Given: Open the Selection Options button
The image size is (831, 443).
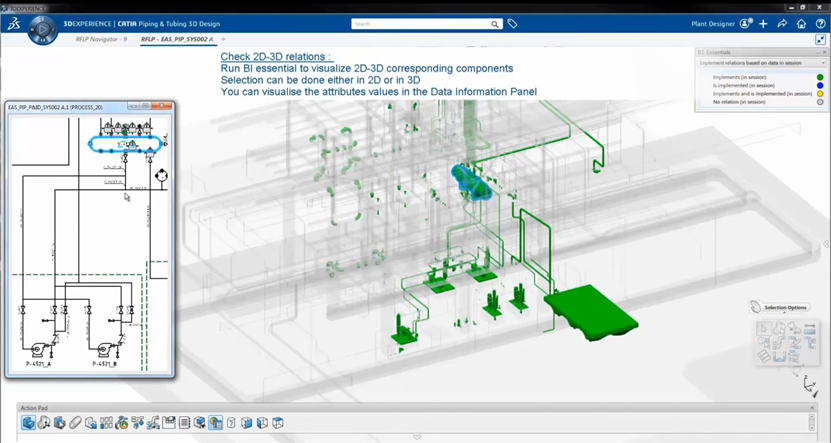Looking at the screenshot, I should (x=779, y=307).
